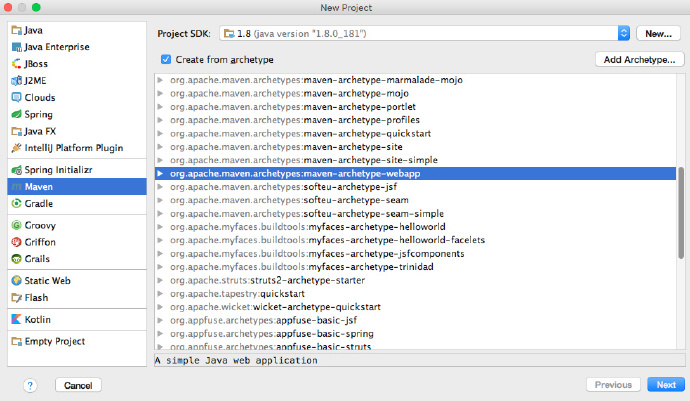This screenshot has height=401, width=690.
Task: Click the Java FX folder icon
Action: pyautogui.click(x=17, y=131)
